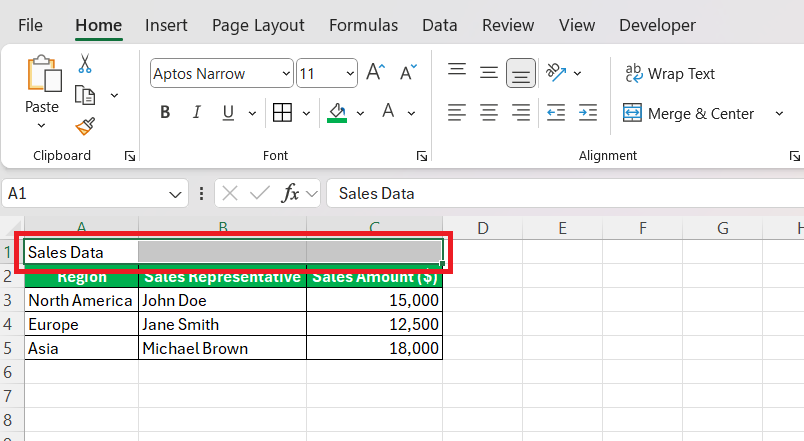The width and height of the screenshot is (804, 441).
Task: Click the Cancel X formula bar icon
Action: 230,193
